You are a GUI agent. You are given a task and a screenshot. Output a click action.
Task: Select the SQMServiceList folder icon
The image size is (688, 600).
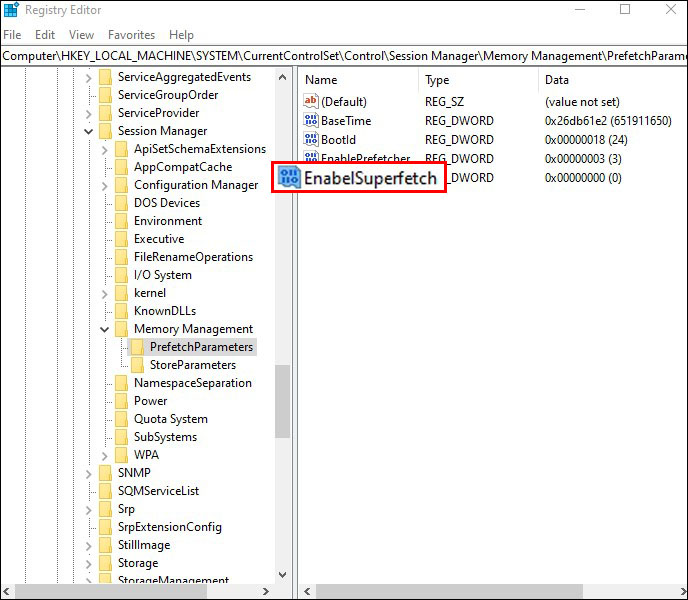click(x=105, y=491)
